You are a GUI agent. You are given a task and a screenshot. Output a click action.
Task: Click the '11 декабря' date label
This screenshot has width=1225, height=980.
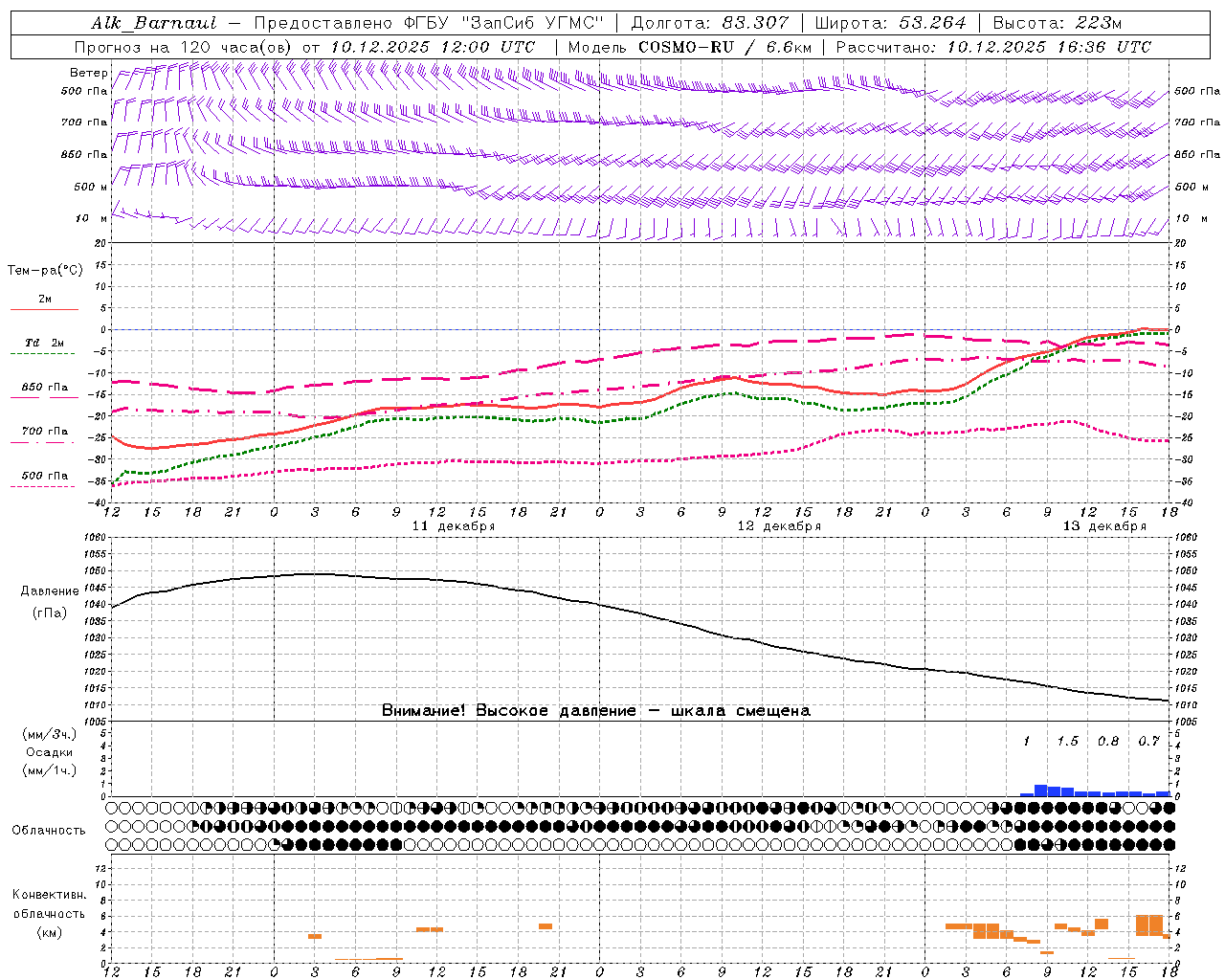454,526
